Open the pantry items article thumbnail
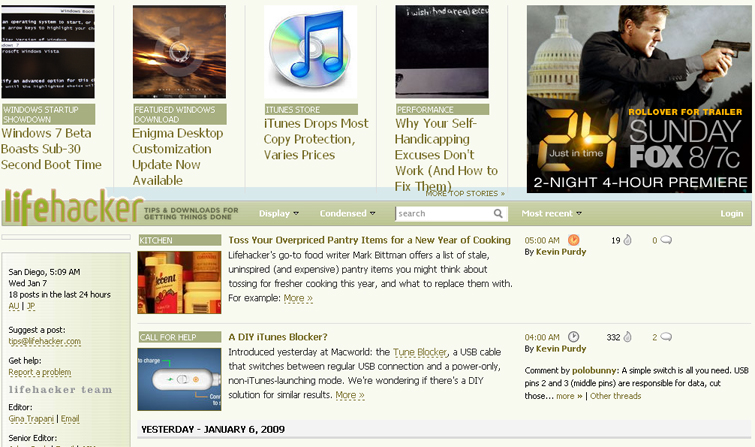 (179, 282)
